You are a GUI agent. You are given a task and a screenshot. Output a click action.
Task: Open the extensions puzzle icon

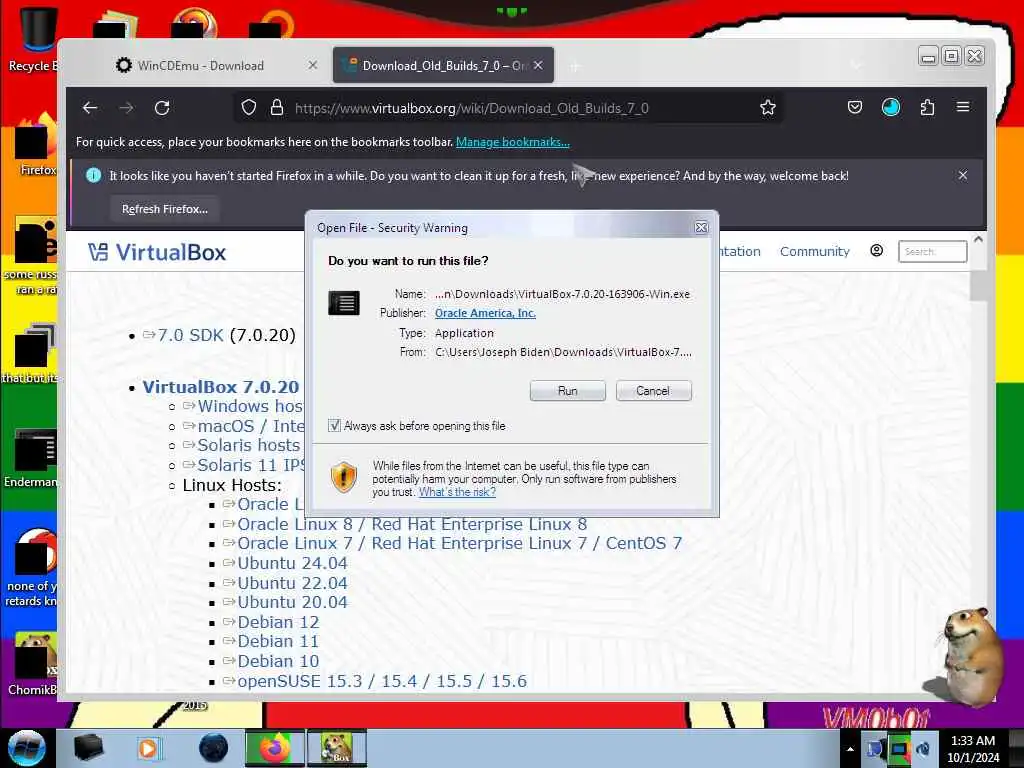pos(927,108)
